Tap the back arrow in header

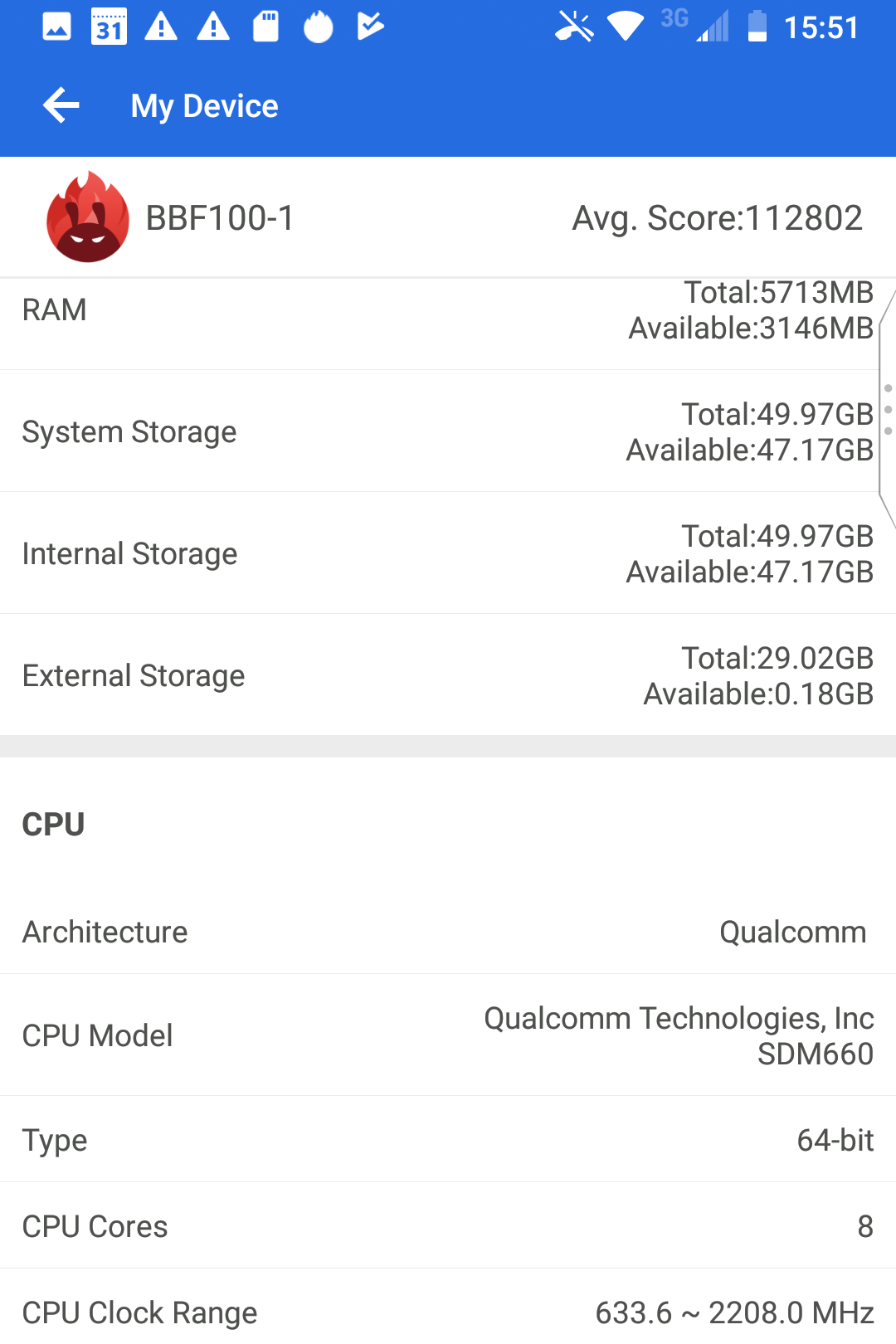(61, 105)
